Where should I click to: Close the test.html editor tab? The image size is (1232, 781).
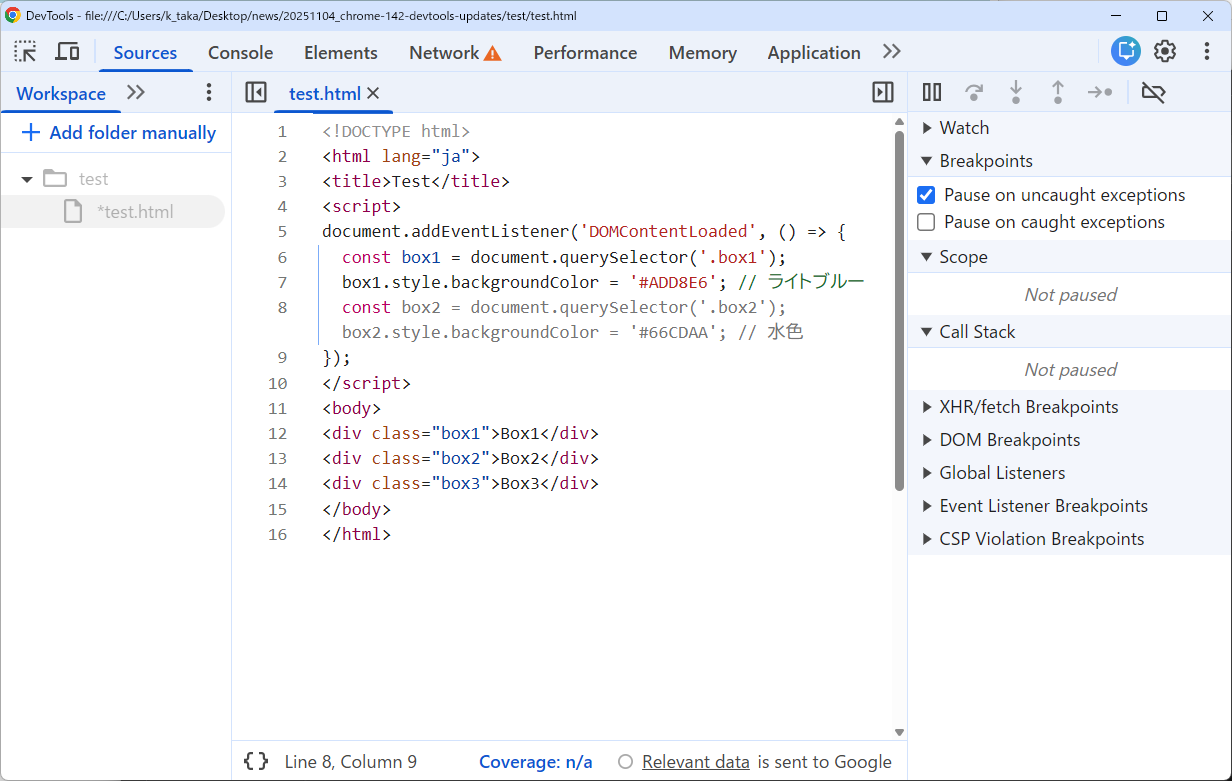pyautogui.click(x=374, y=93)
